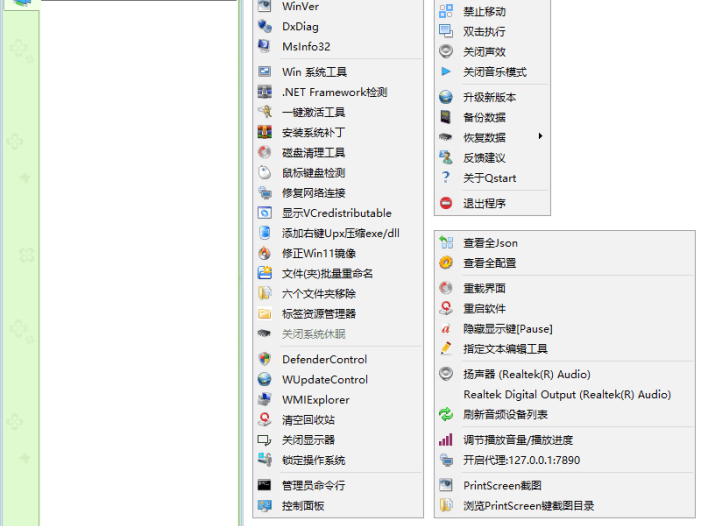This screenshot has width=701, height=526.
Task: Click the 刷新音频设备列表 refresh icon
Action: 446,414
